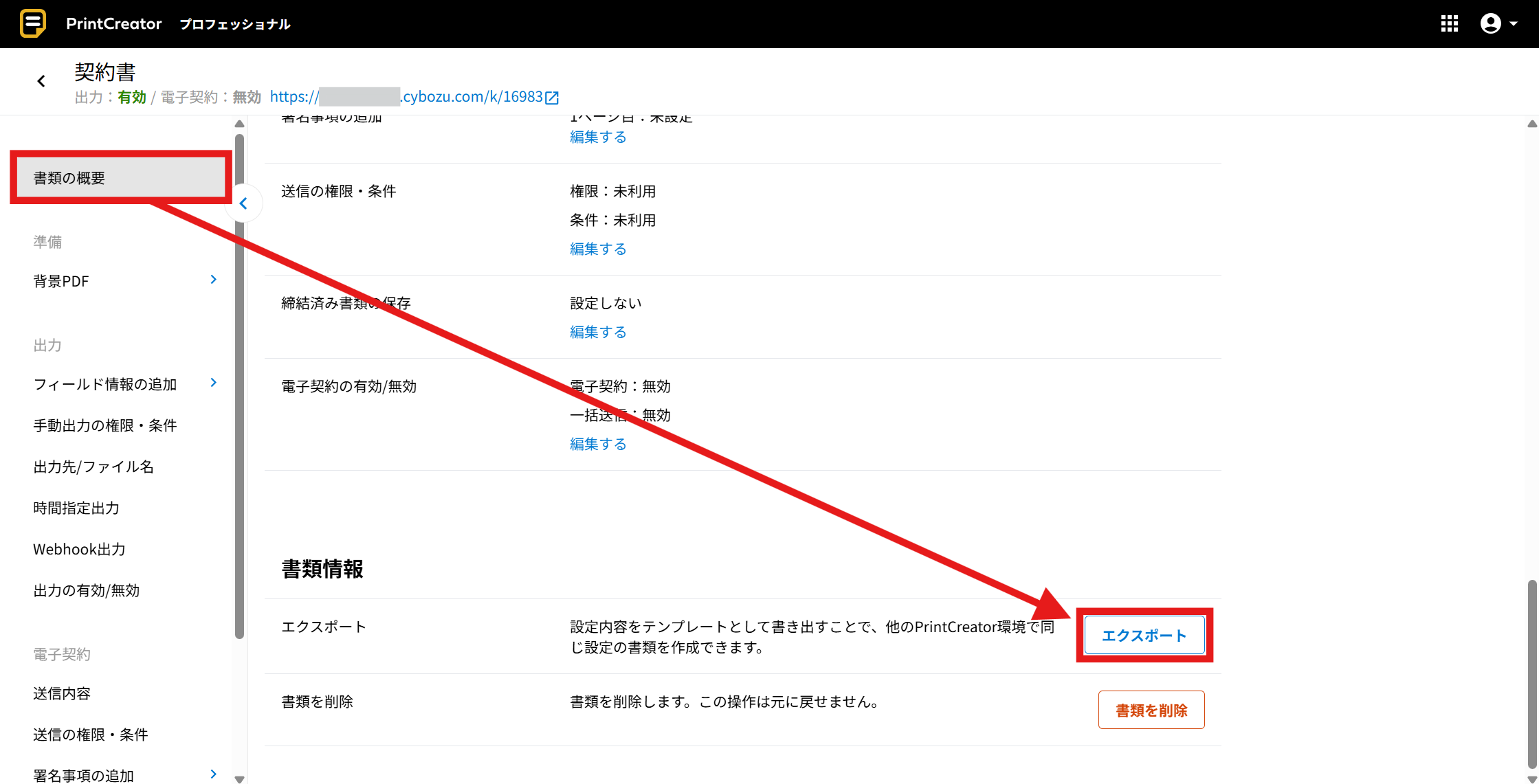This screenshot has height=784, width=1539.
Task: Click 編集する under 署名事項の追加 row
Action: tap(598, 137)
